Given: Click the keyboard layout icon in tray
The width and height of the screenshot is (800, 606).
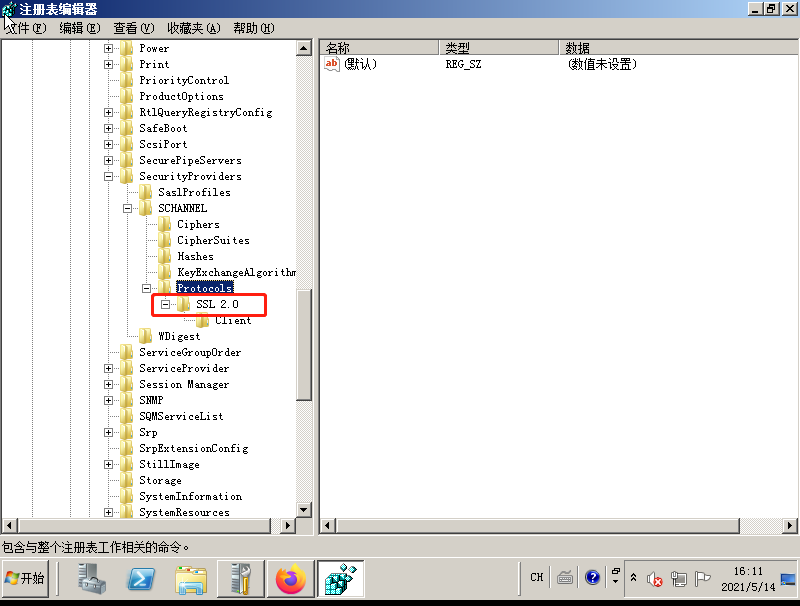Looking at the screenshot, I should (x=565, y=577).
